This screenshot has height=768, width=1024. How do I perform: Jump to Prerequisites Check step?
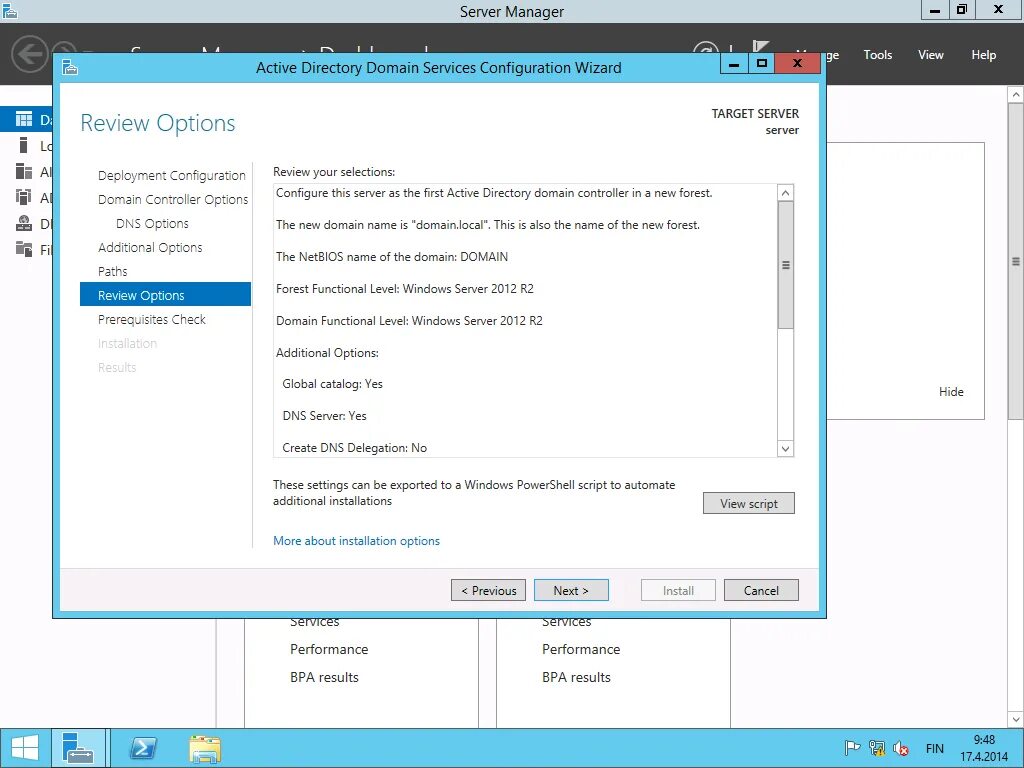click(x=152, y=319)
